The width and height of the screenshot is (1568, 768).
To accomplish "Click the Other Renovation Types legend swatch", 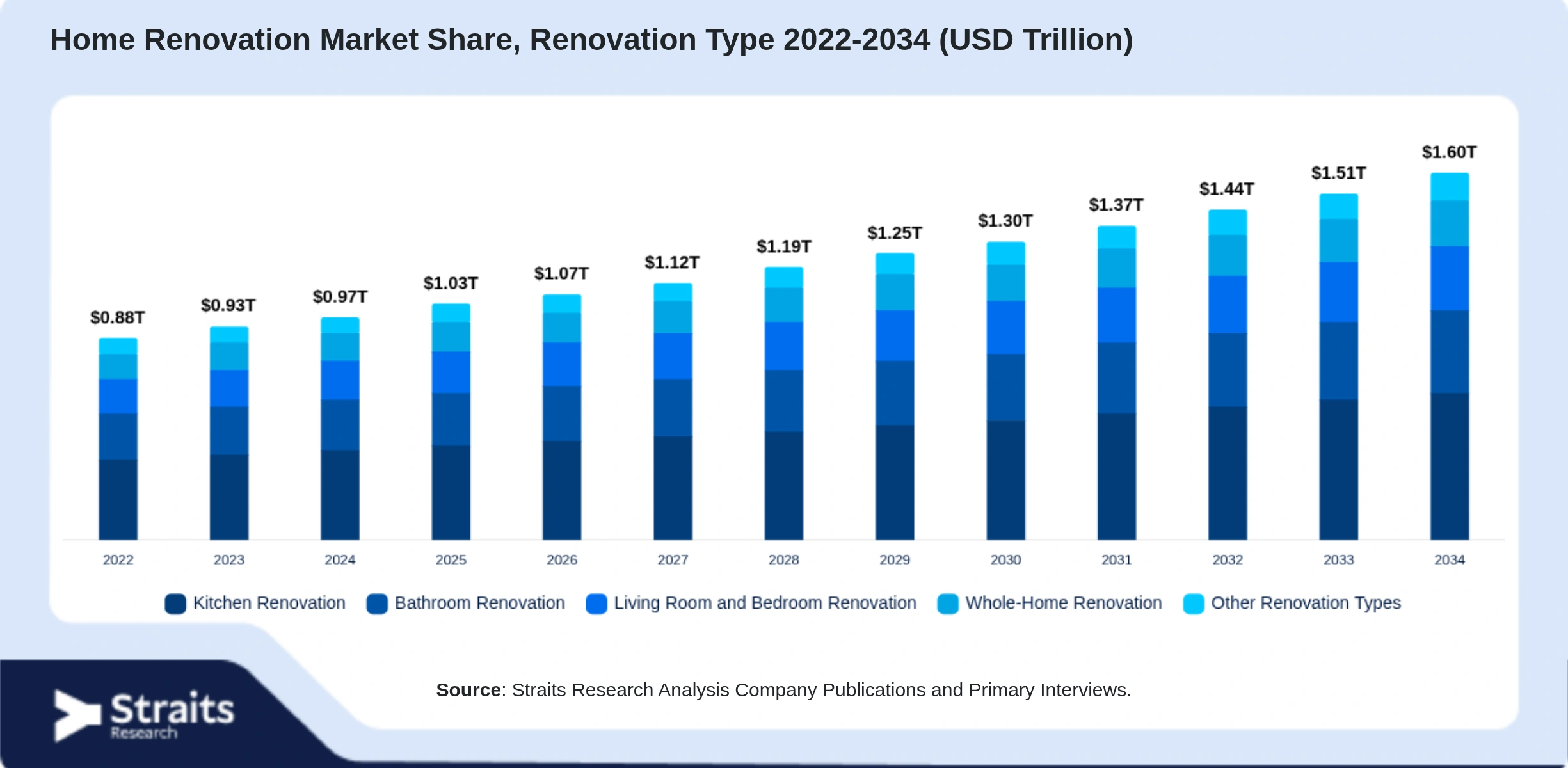I will click(1194, 604).
